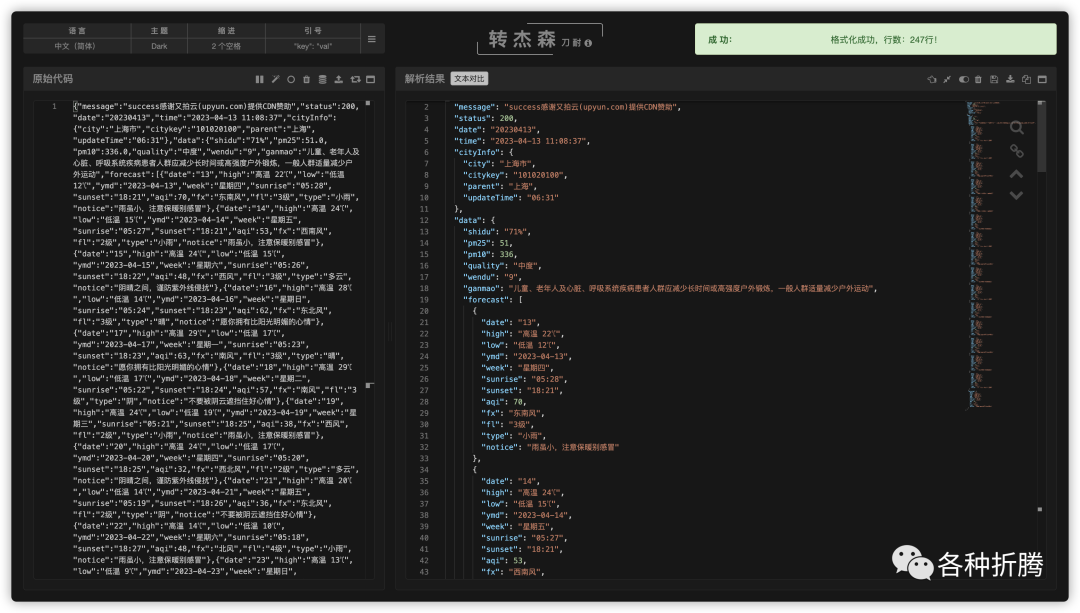Click the "aqi": 70 line
1080x613 pixels.
[x=504, y=402]
